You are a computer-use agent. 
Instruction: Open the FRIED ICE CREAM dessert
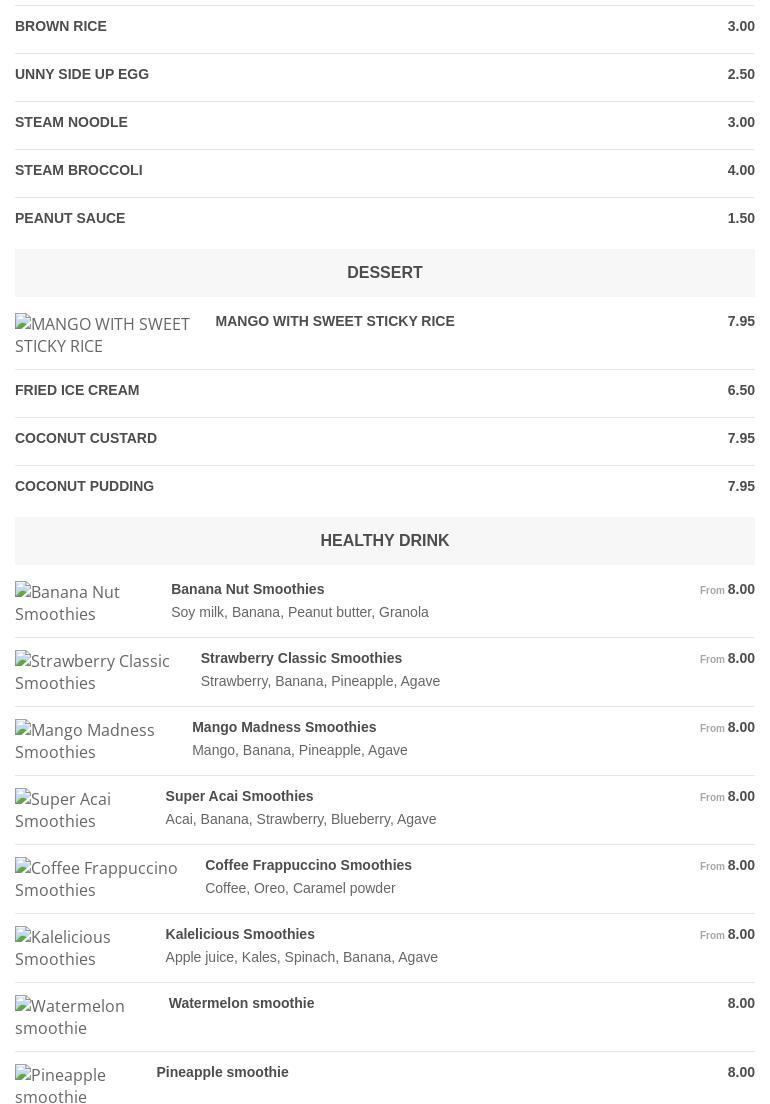pos(77,390)
